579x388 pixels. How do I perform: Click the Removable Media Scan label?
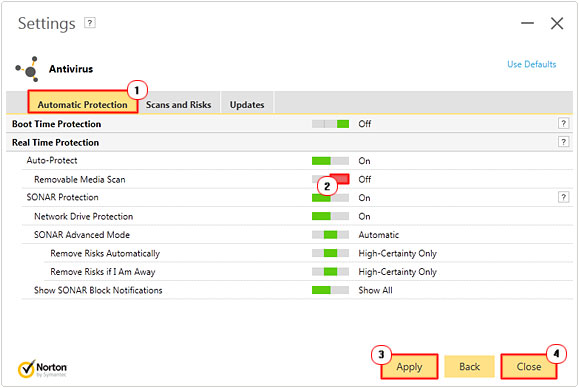pos(80,179)
